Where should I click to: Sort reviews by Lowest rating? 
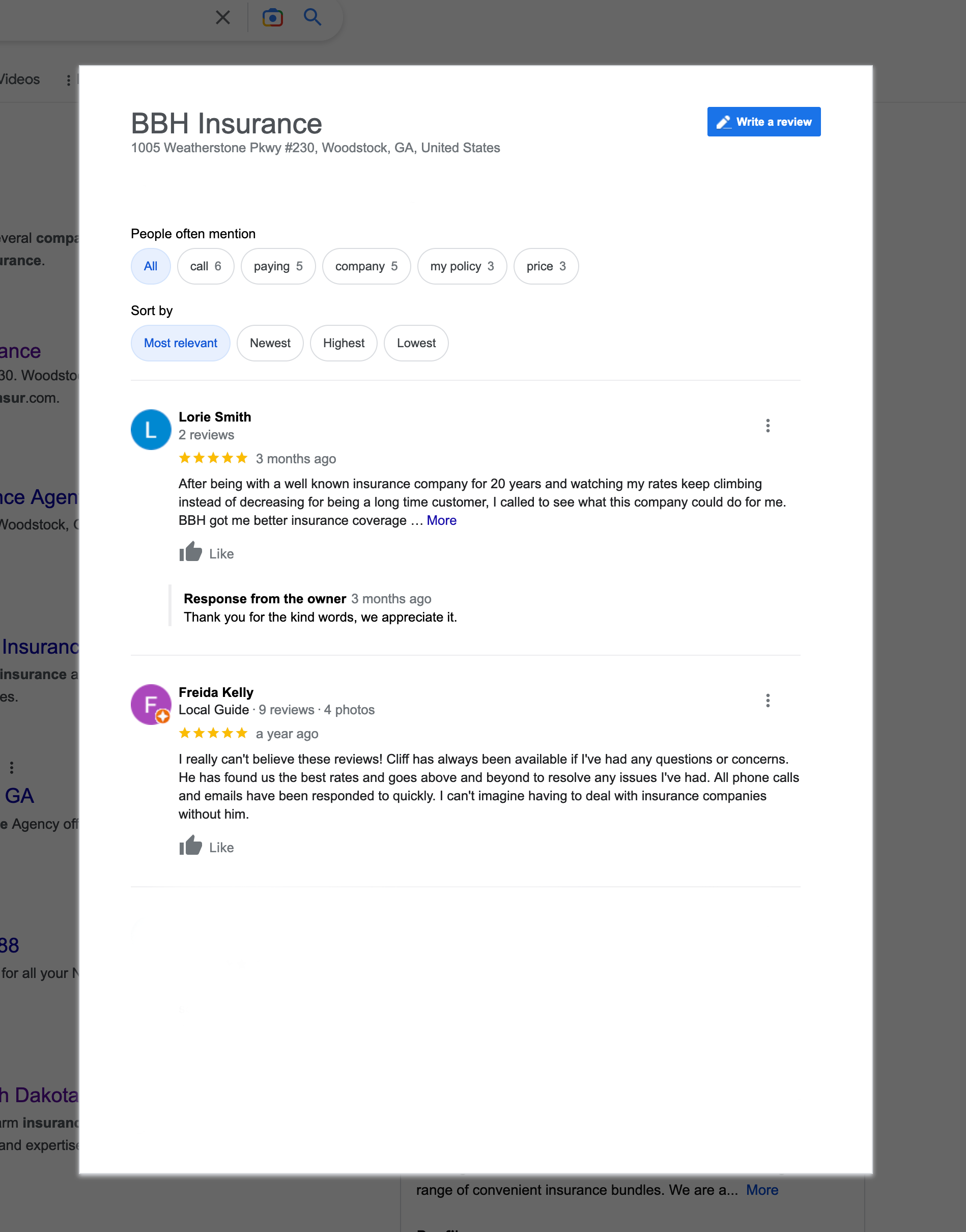pos(416,343)
